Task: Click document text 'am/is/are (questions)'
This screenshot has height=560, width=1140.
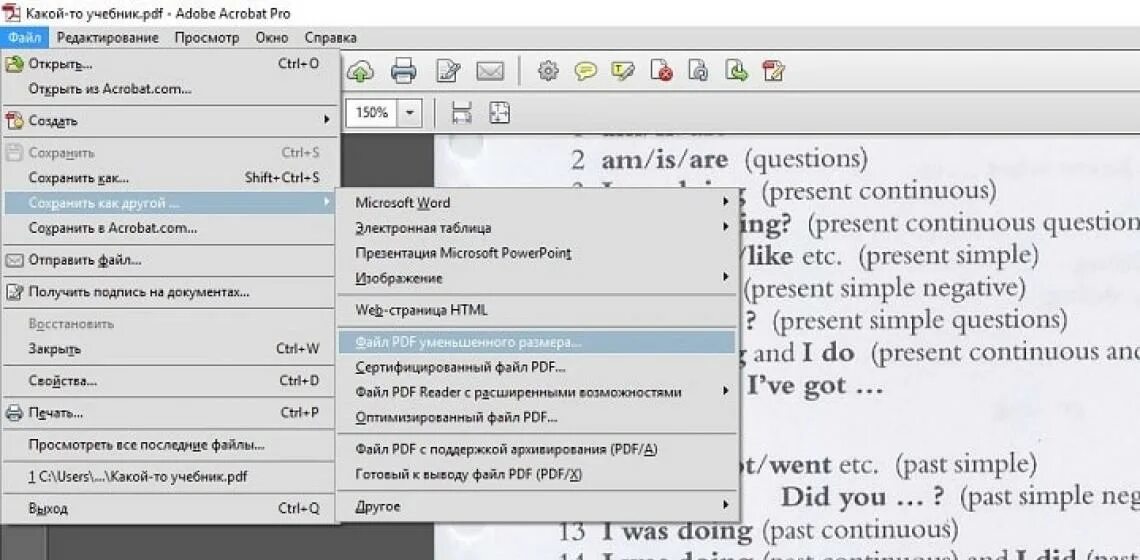Action: click(x=734, y=159)
